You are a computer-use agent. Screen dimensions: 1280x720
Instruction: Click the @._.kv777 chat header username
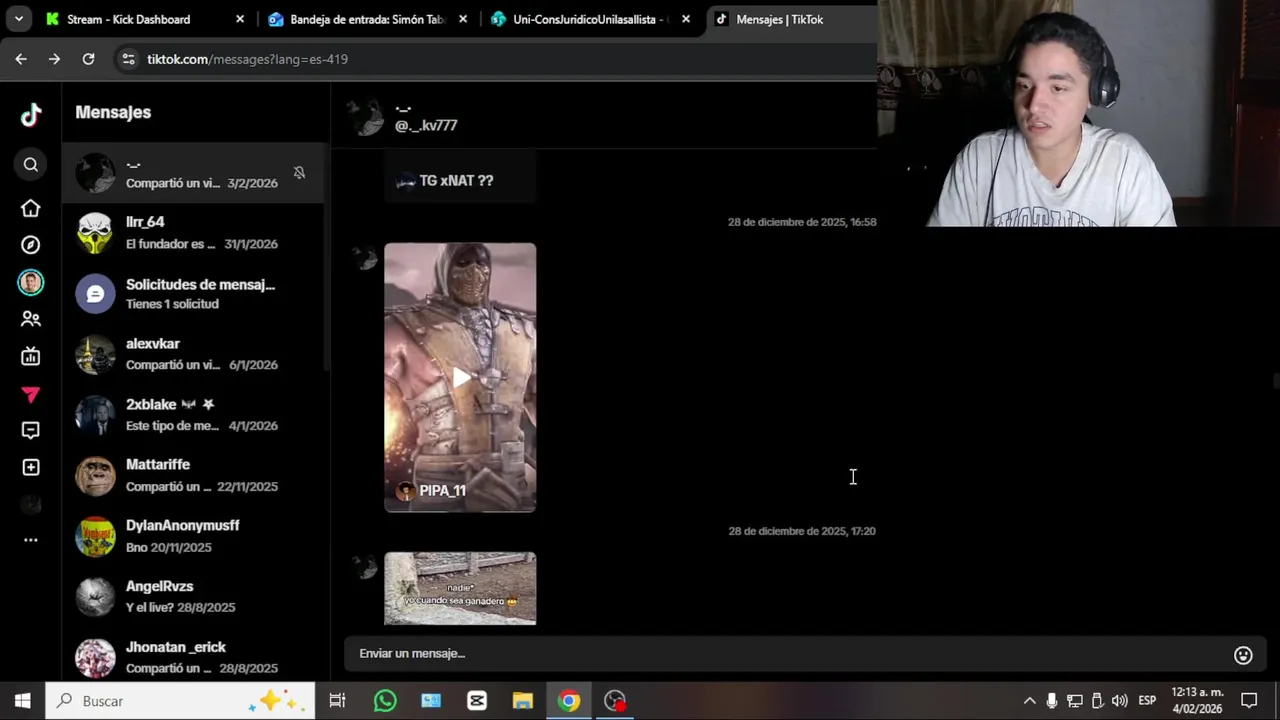(x=426, y=126)
